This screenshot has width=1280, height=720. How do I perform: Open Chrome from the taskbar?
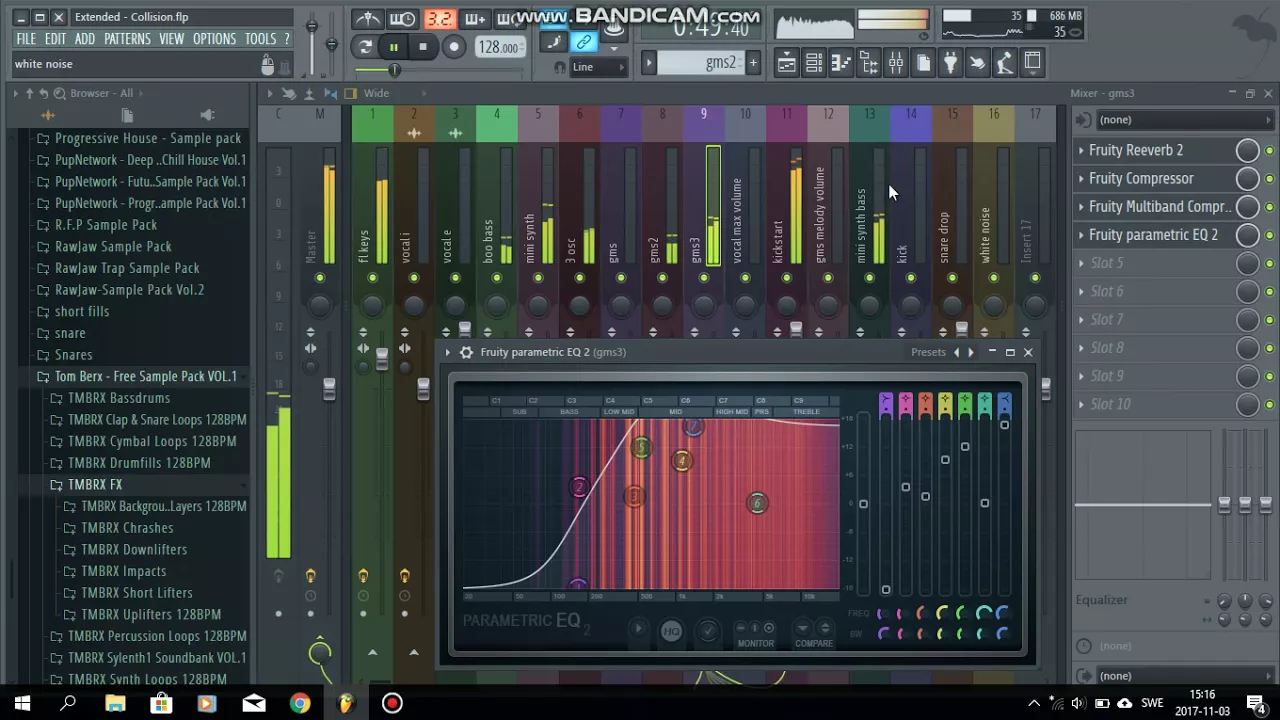coord(299,703)
